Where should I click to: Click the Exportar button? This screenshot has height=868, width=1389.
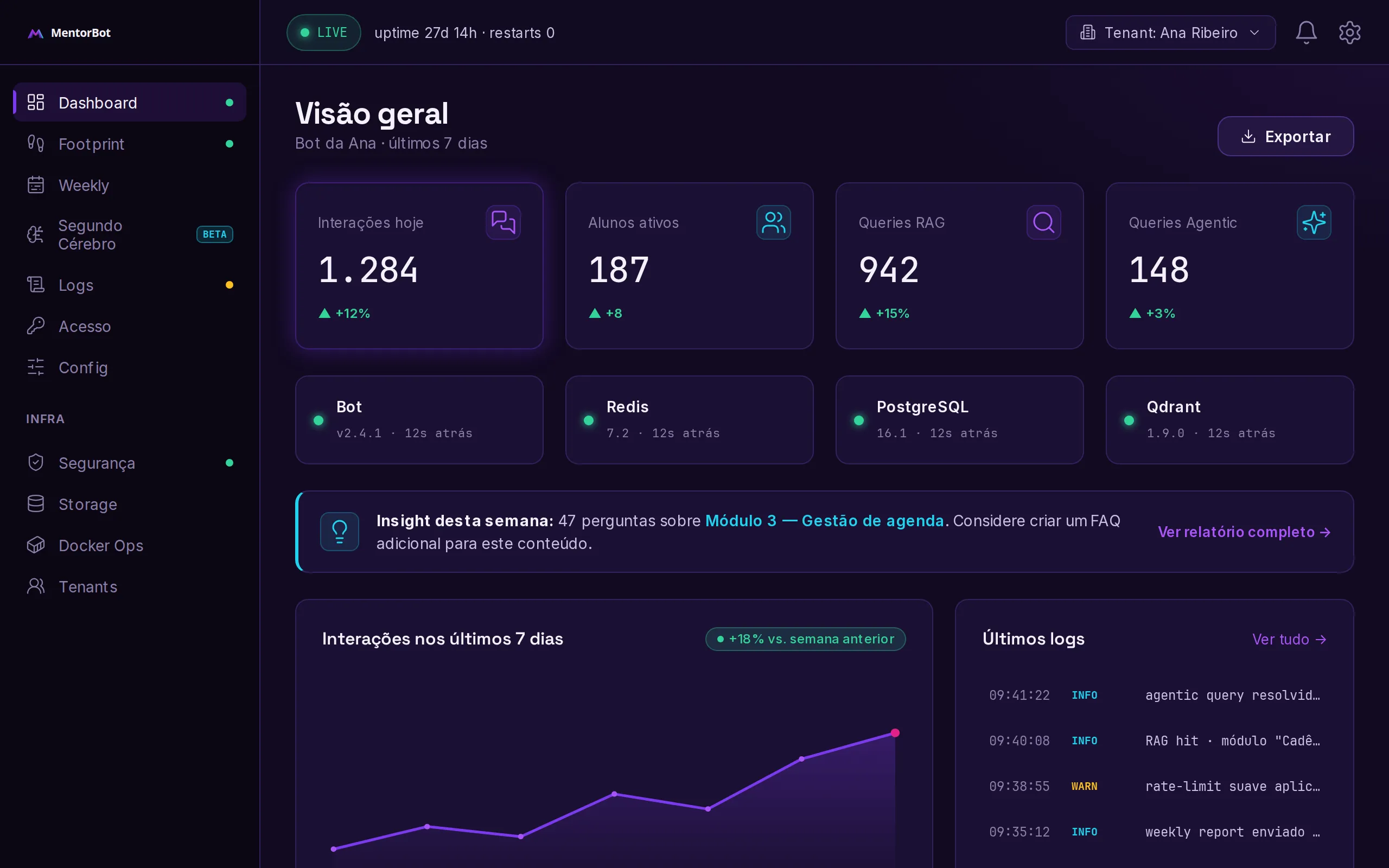pyautogui.click(x=1285, y=136)
